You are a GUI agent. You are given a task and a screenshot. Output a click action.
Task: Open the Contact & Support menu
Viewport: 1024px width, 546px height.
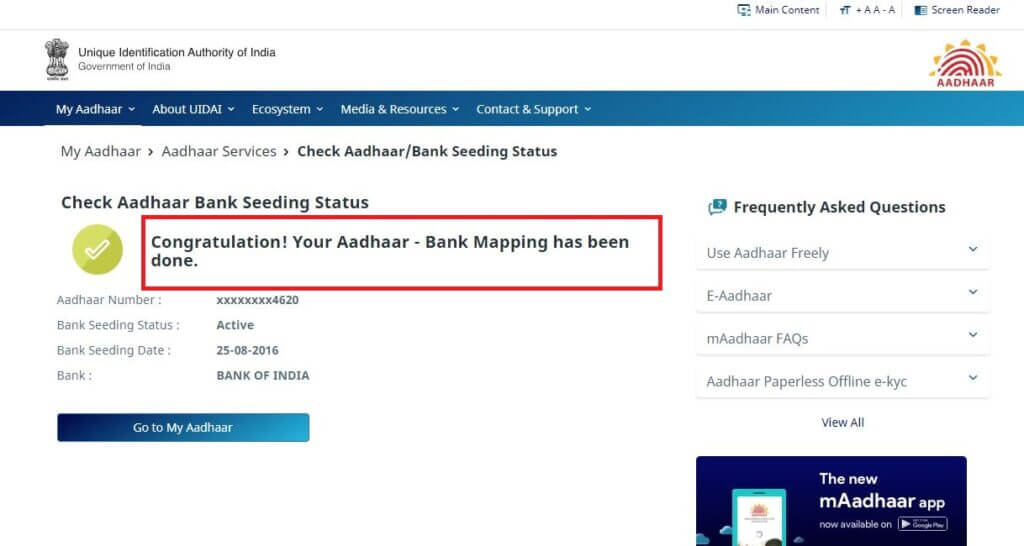point(534,109)
